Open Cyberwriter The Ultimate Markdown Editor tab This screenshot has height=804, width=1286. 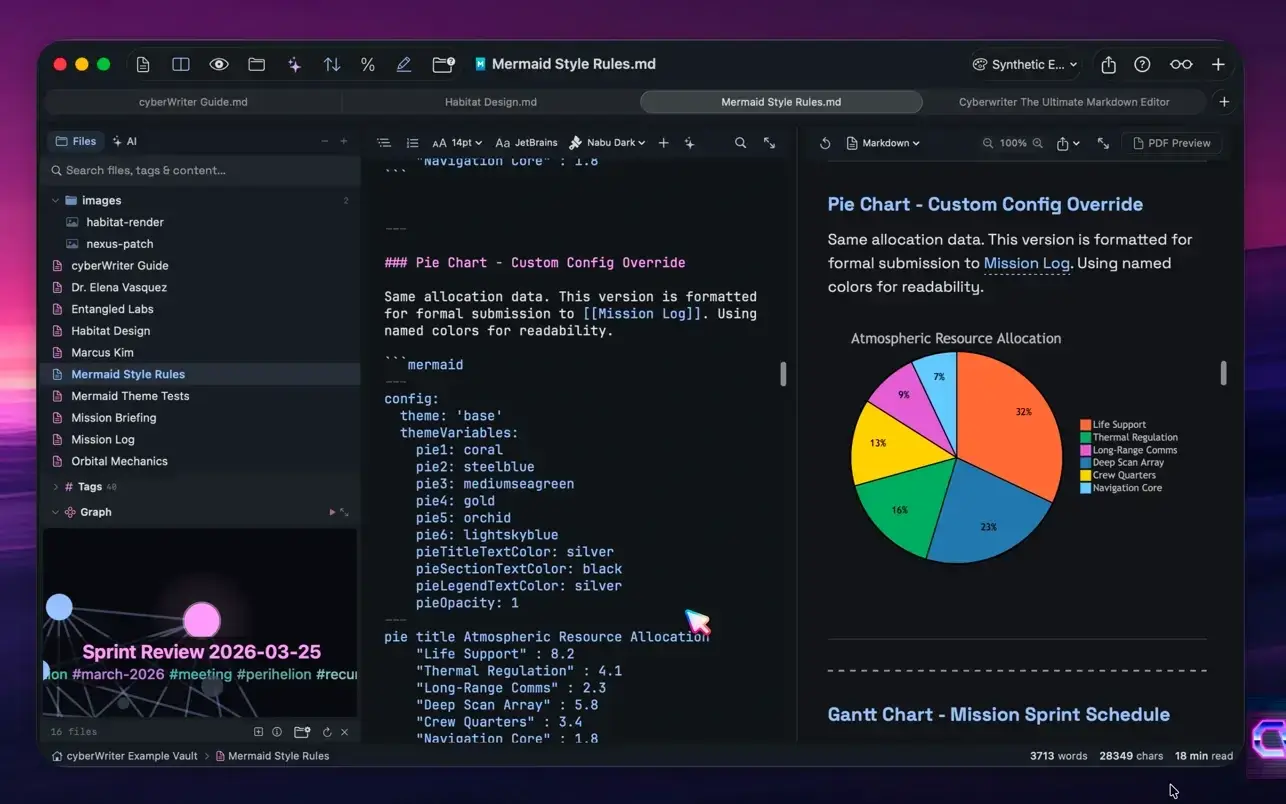point(1064,102)
